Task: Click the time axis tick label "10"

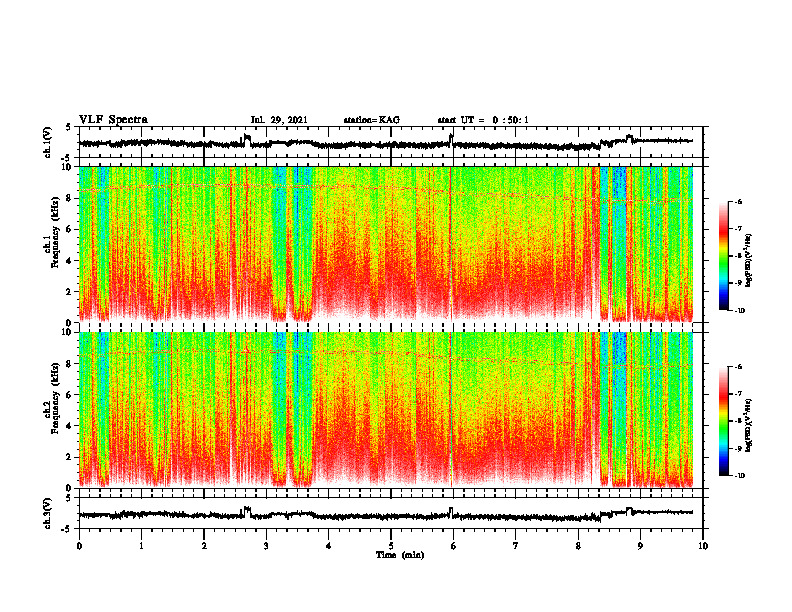Action: pos(703,546)
